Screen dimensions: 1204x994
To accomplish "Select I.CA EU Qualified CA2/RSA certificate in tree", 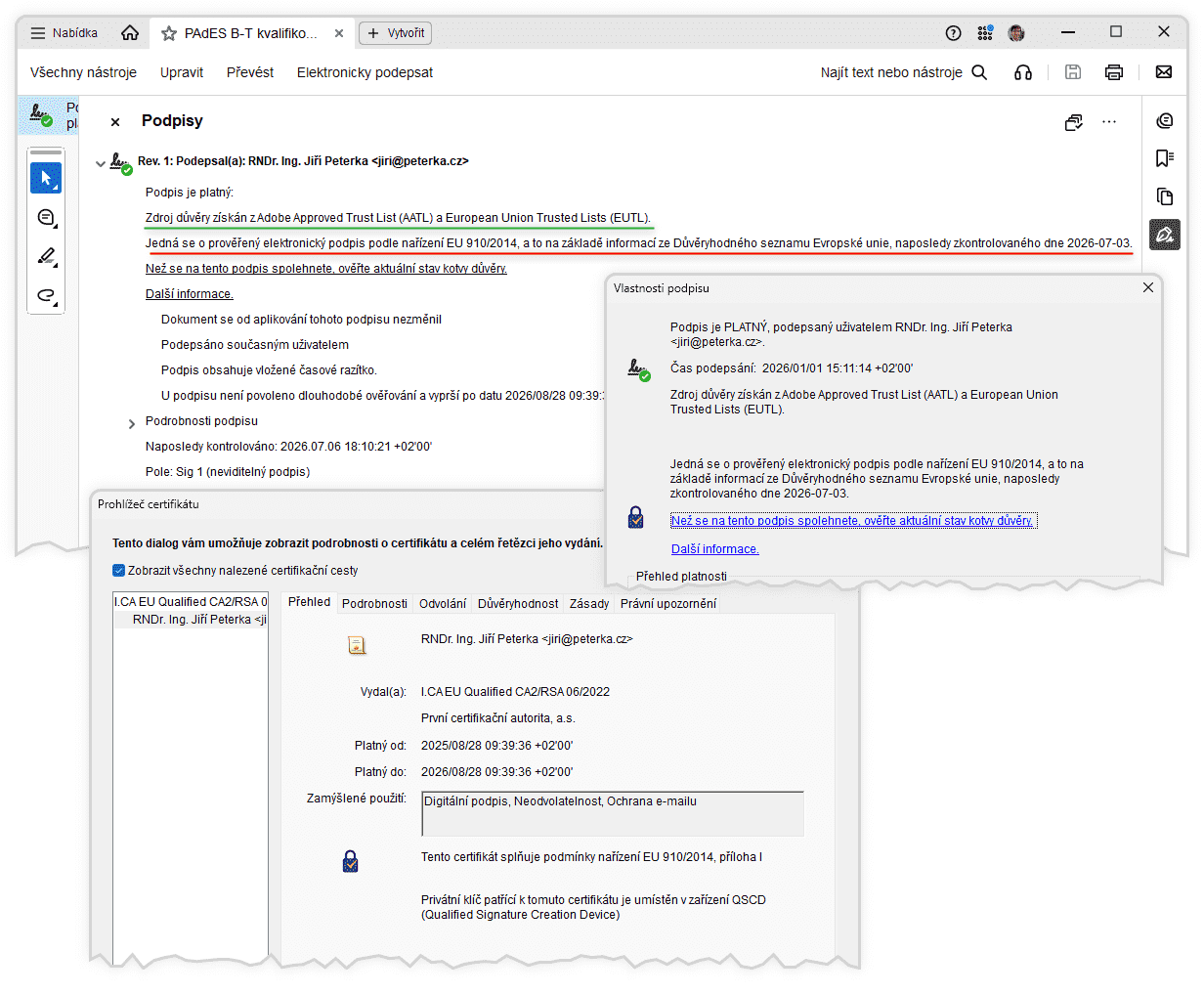I will coord(191,602).
